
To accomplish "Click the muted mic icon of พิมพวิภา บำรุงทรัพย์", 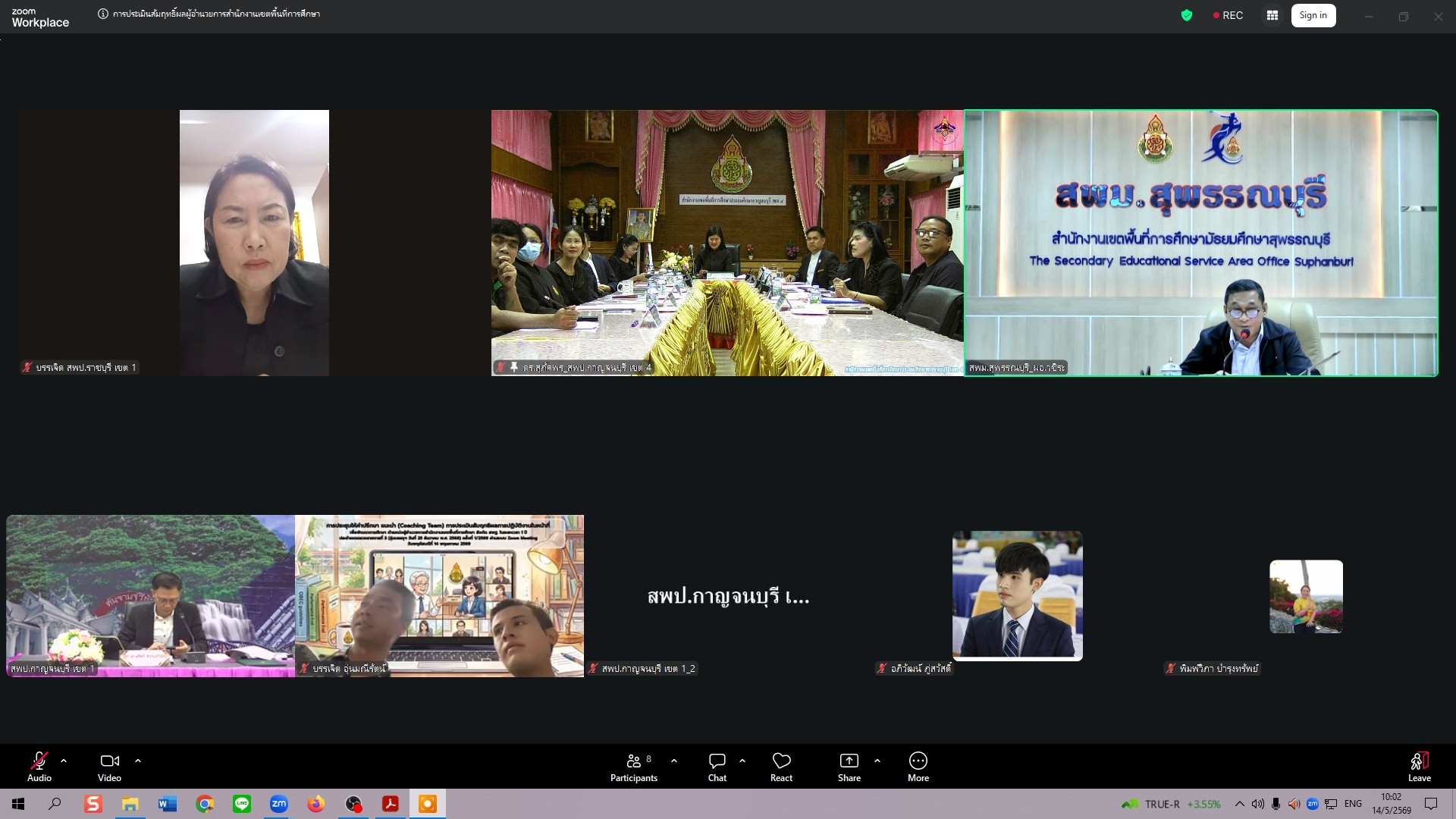I will 1170,668.
